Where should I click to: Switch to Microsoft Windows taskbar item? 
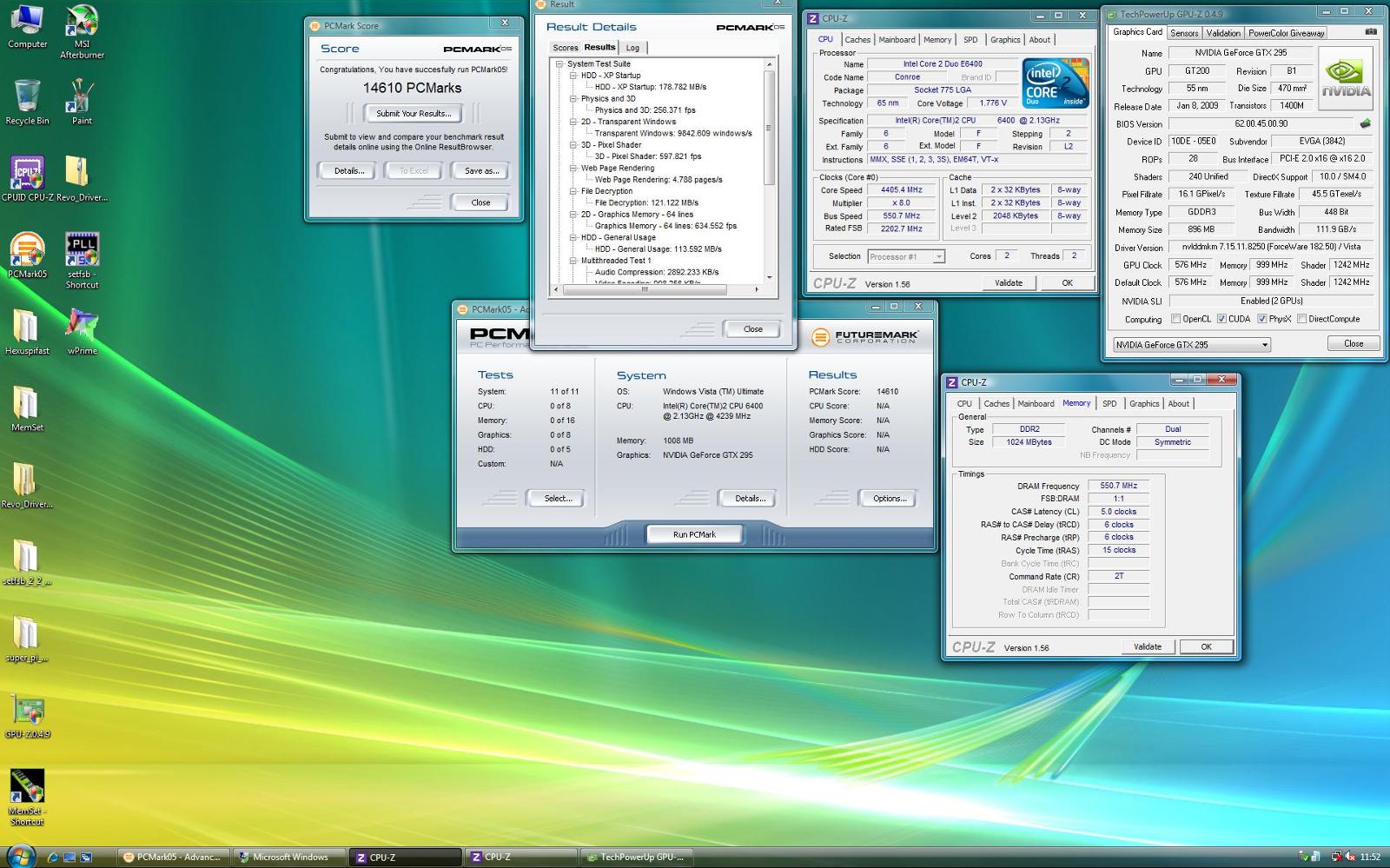[289, 857]
